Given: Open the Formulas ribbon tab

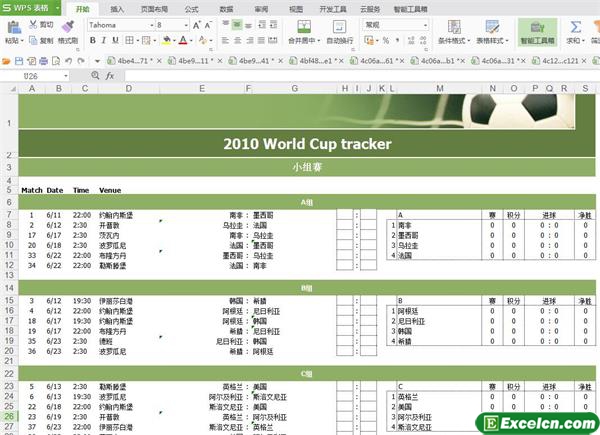Looking at the screenshot, I should (x=191, y=9).
